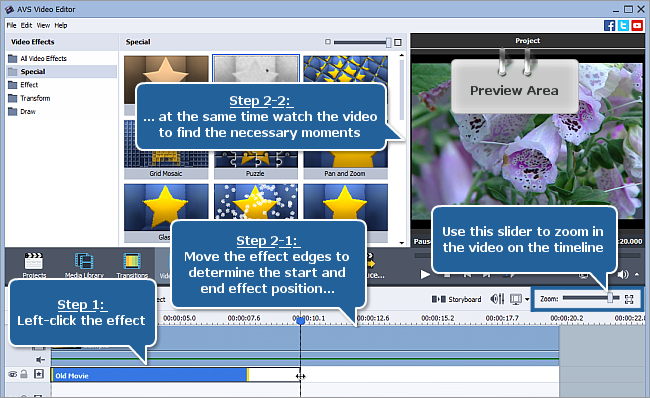This screenshot has height=398, width=650.
Task: Select the blue mosaic stars effect thumbnail
Action: (x=345, y=69)
